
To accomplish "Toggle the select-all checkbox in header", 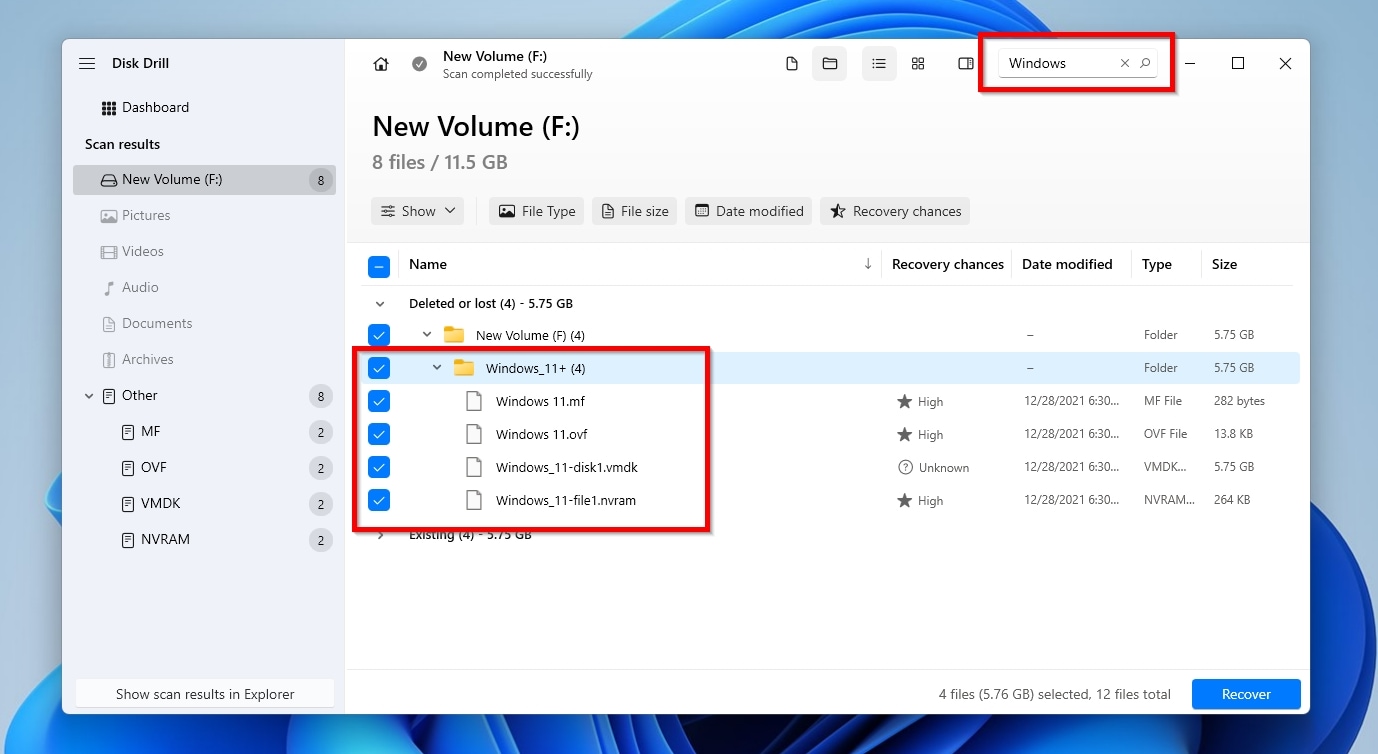I will [379, 266].
